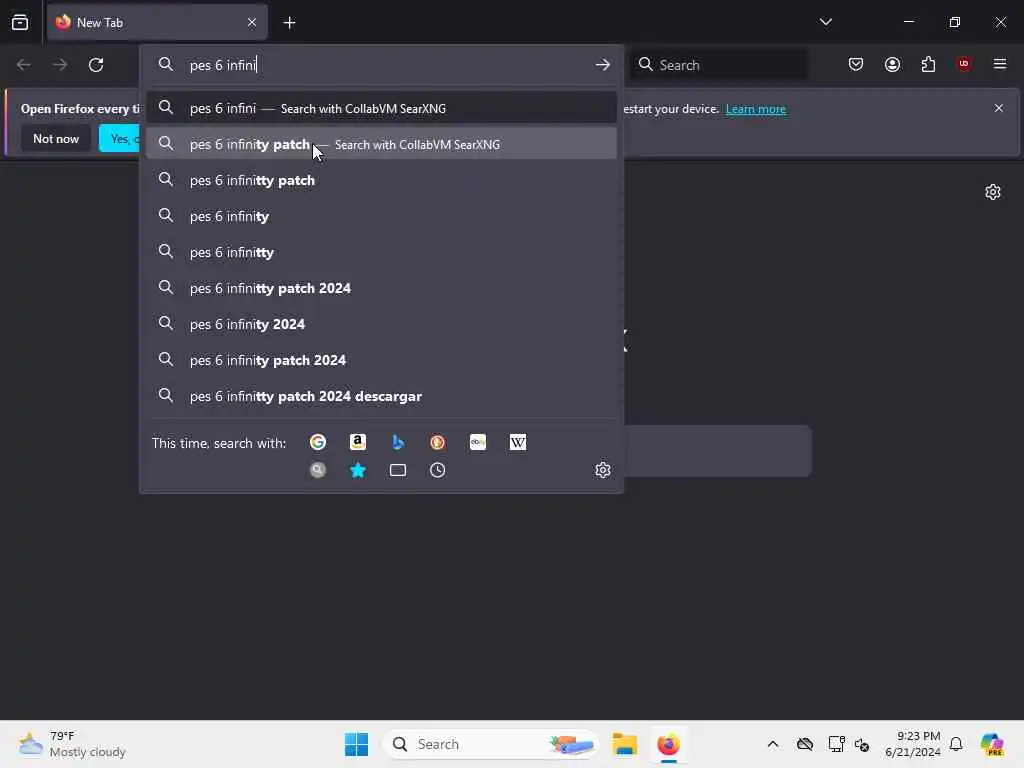The width and height of the screenshot is (1024, 768).
Task: Personalize new tab gear icon
Action: (x=993, y=192)
